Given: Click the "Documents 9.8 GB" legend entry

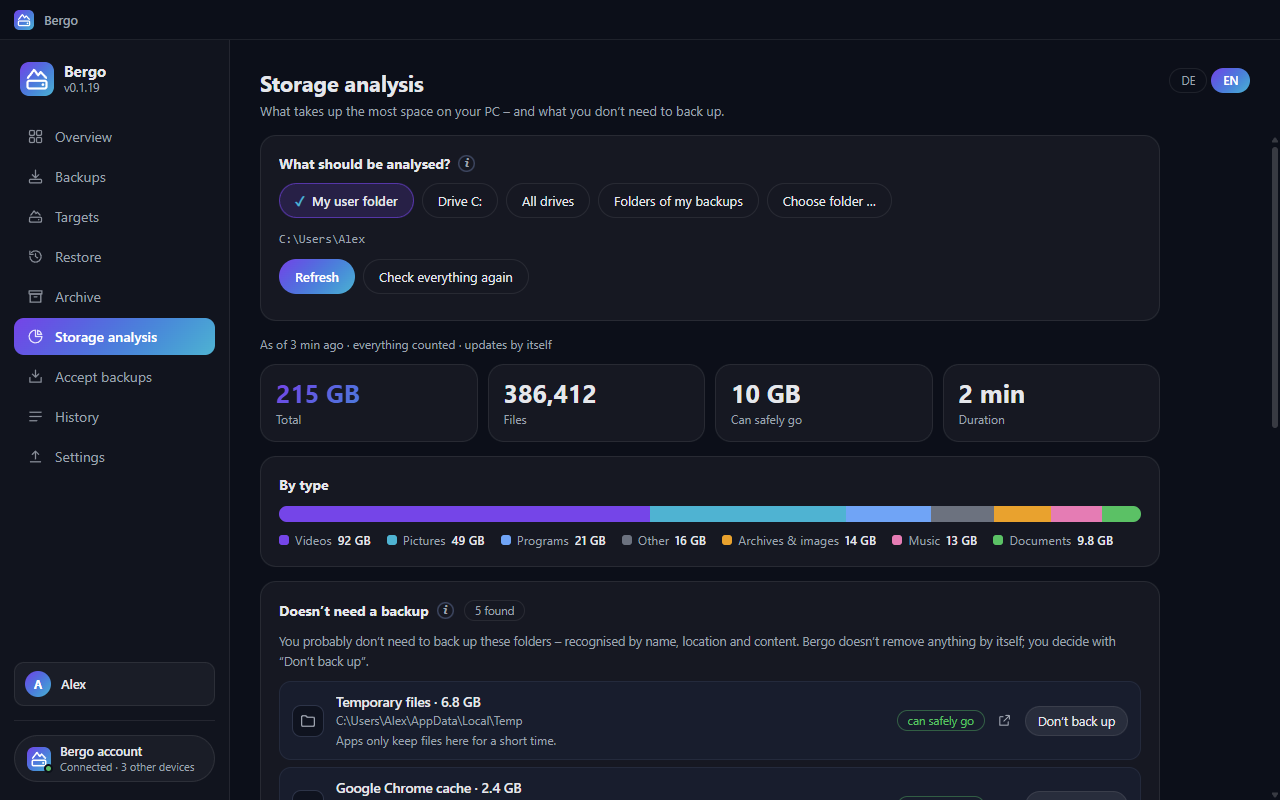Looking at the screenshot, I should tap(1053, 540).
